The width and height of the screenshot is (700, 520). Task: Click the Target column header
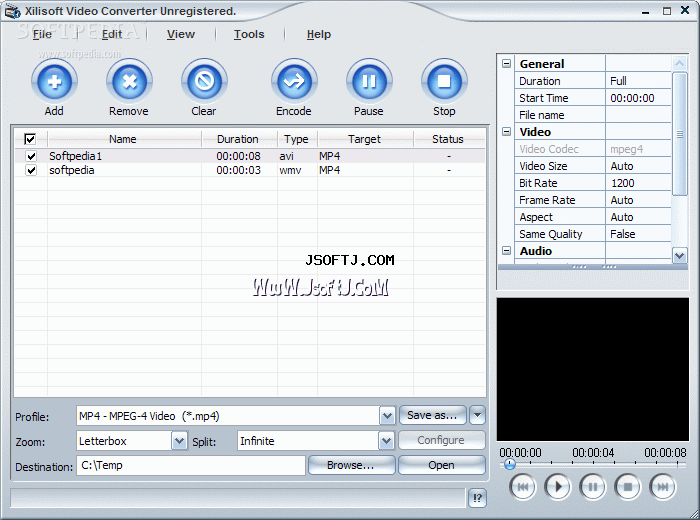point(365,139)
